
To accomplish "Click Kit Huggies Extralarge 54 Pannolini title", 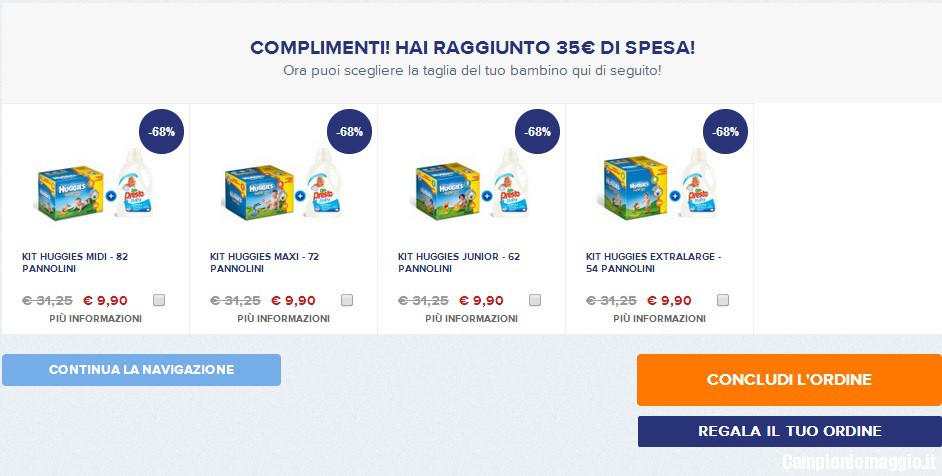I will [653, 262].
